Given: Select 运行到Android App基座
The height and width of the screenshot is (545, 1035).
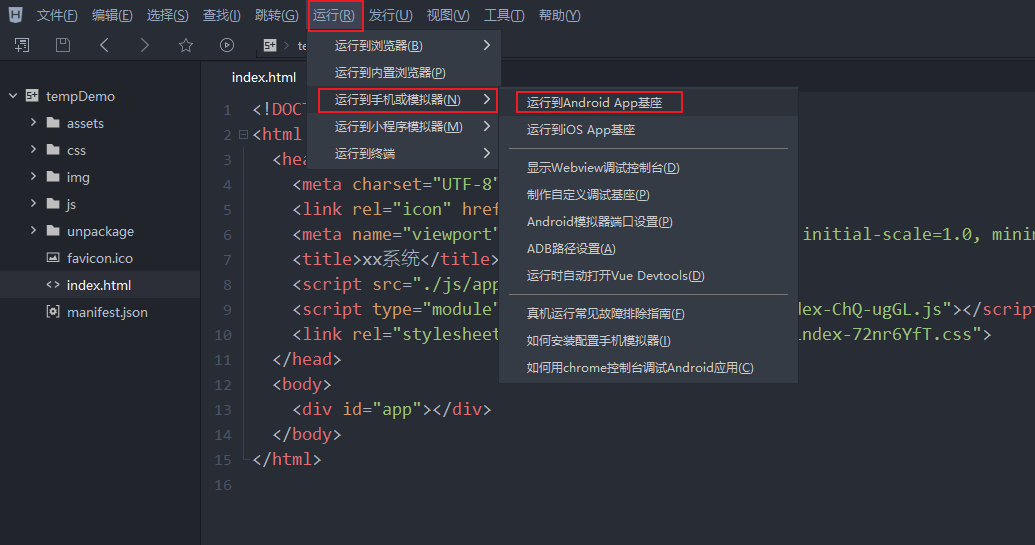Looking at the screenshot, I should 648,102.
